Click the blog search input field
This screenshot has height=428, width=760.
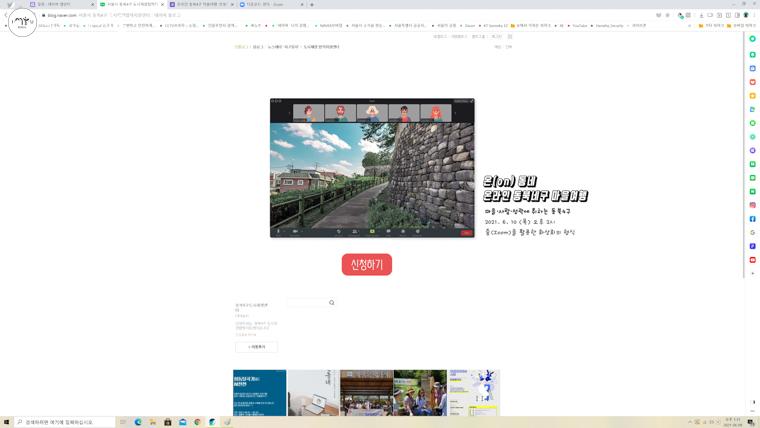click(306, 302)
